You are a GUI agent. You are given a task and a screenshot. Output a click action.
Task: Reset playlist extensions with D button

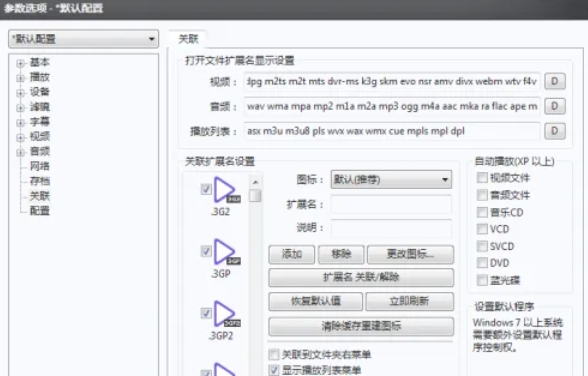555,131
